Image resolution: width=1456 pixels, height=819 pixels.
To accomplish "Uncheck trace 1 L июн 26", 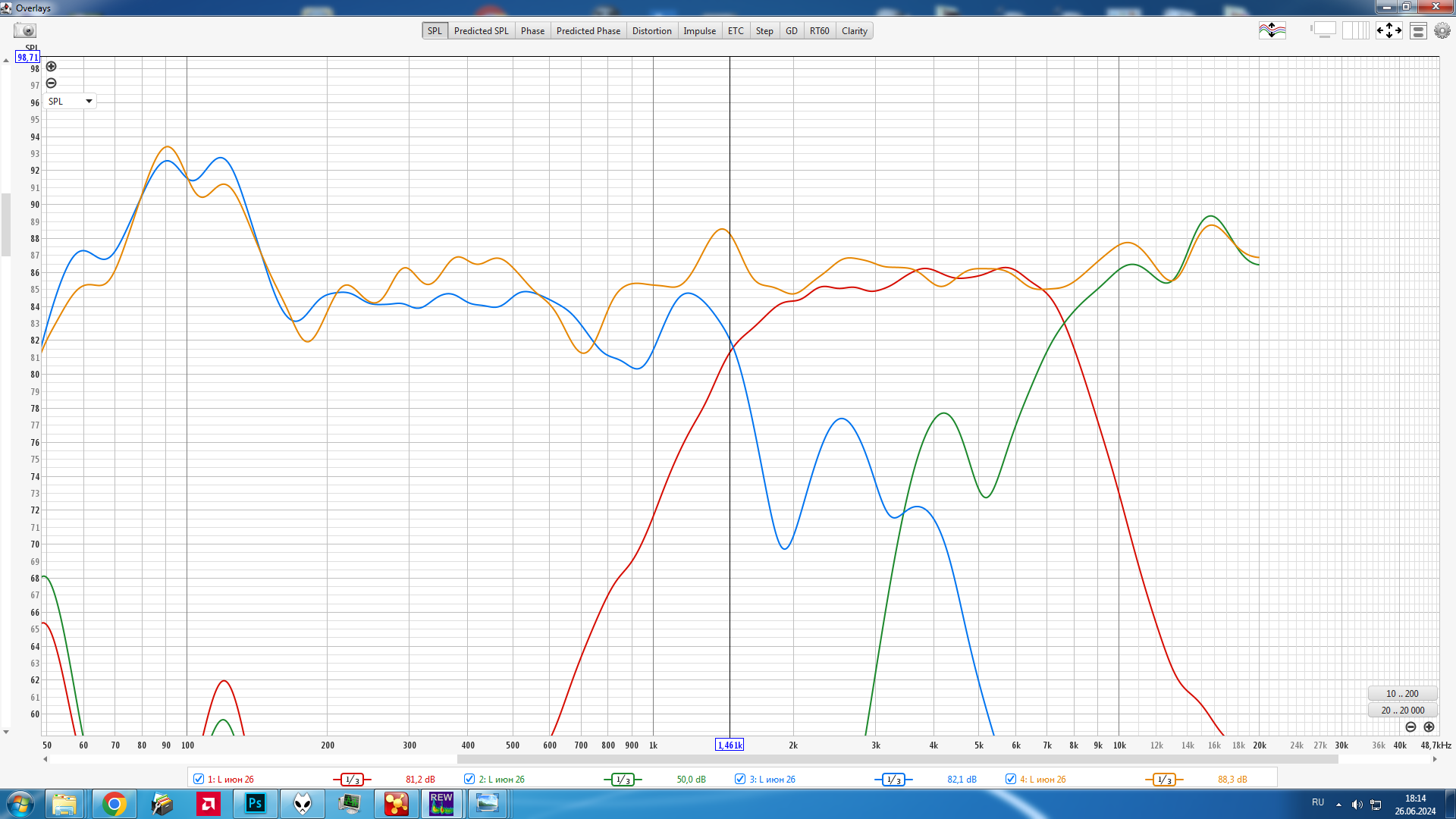I will (x=199, y=779).
